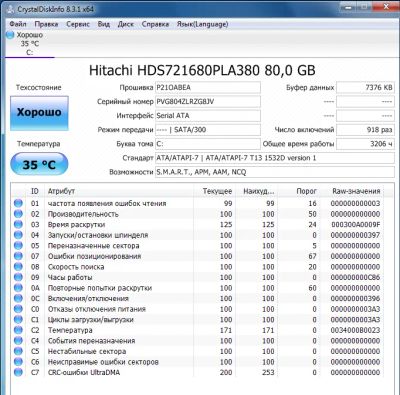400x395 pixels.
Task: Open the Диск menu
Action: 126,24
